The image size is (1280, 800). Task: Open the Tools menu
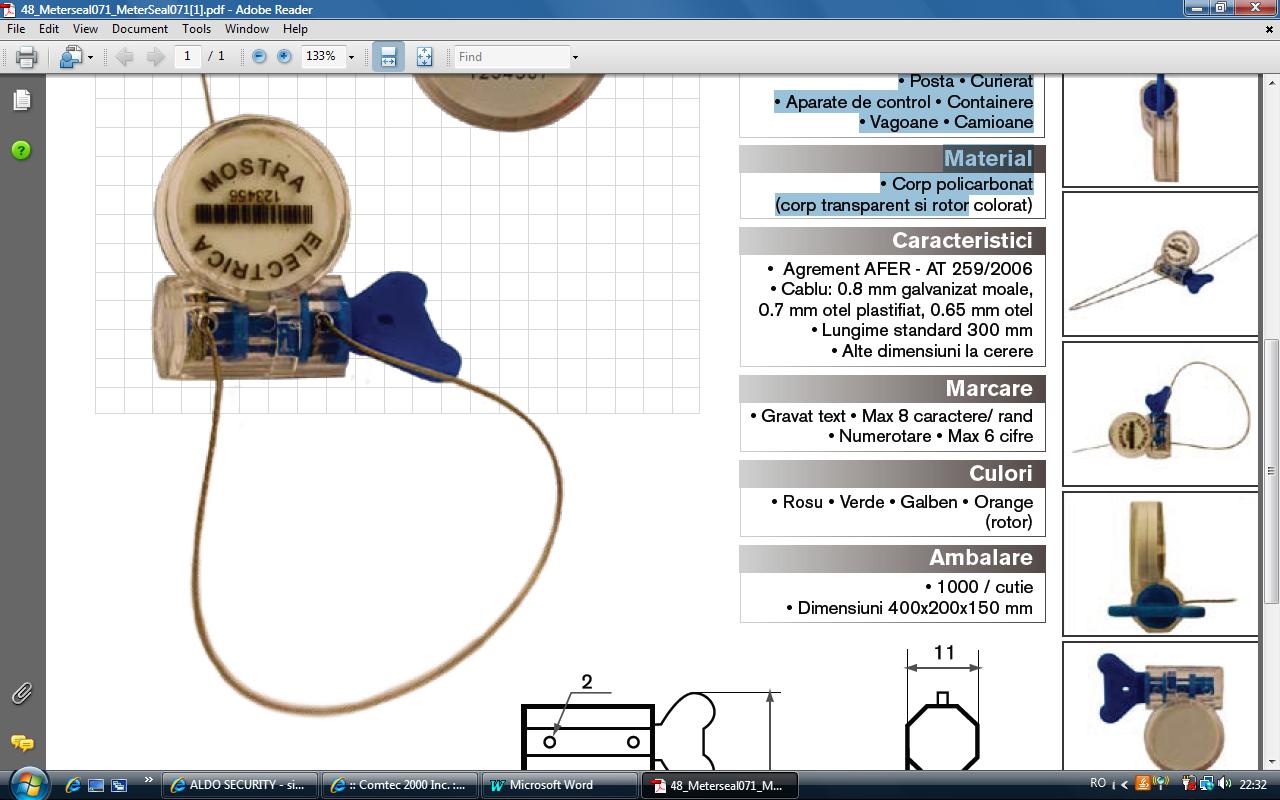196,29
